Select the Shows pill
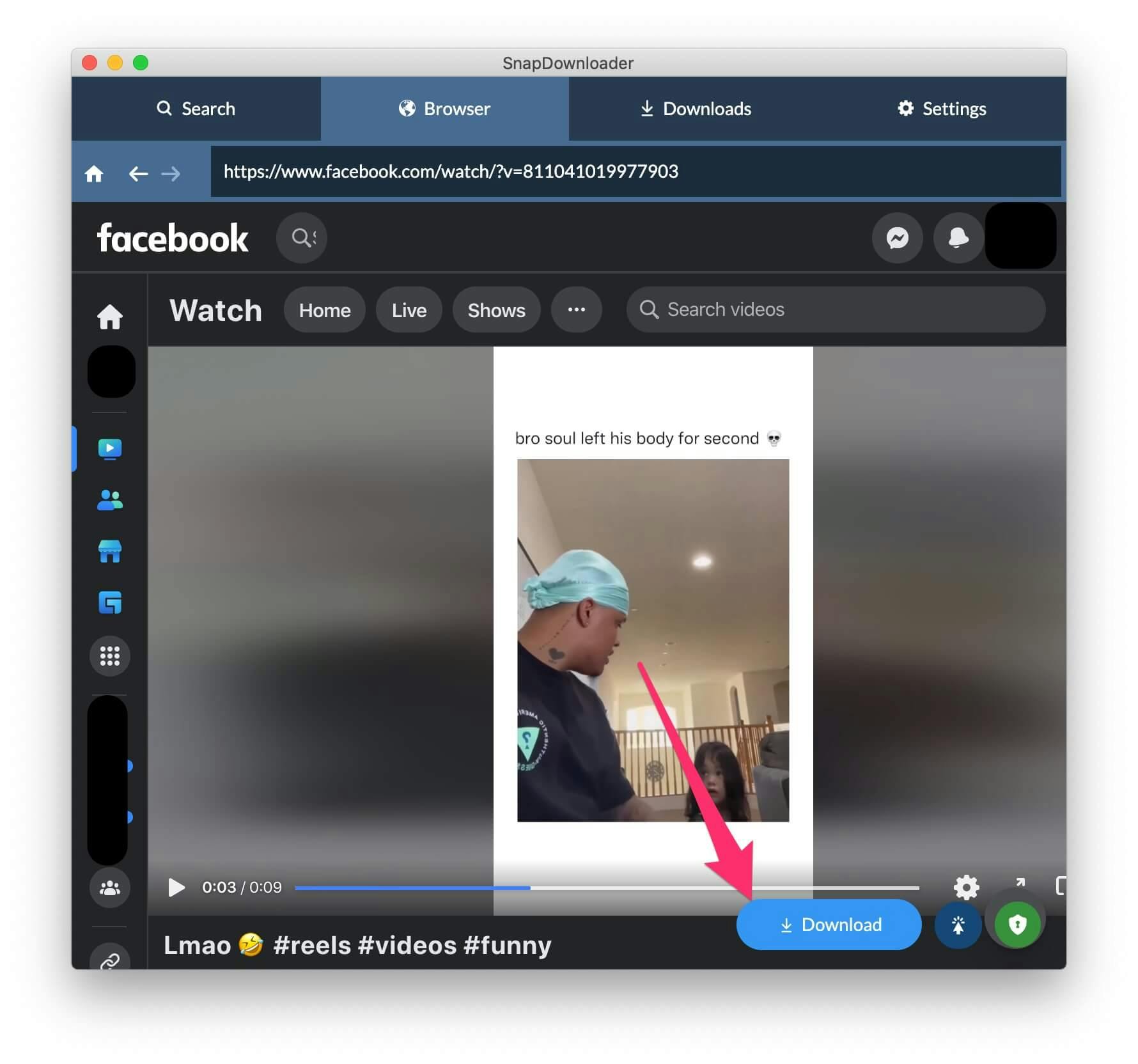1138x1064 pixels. pos(497,310)
